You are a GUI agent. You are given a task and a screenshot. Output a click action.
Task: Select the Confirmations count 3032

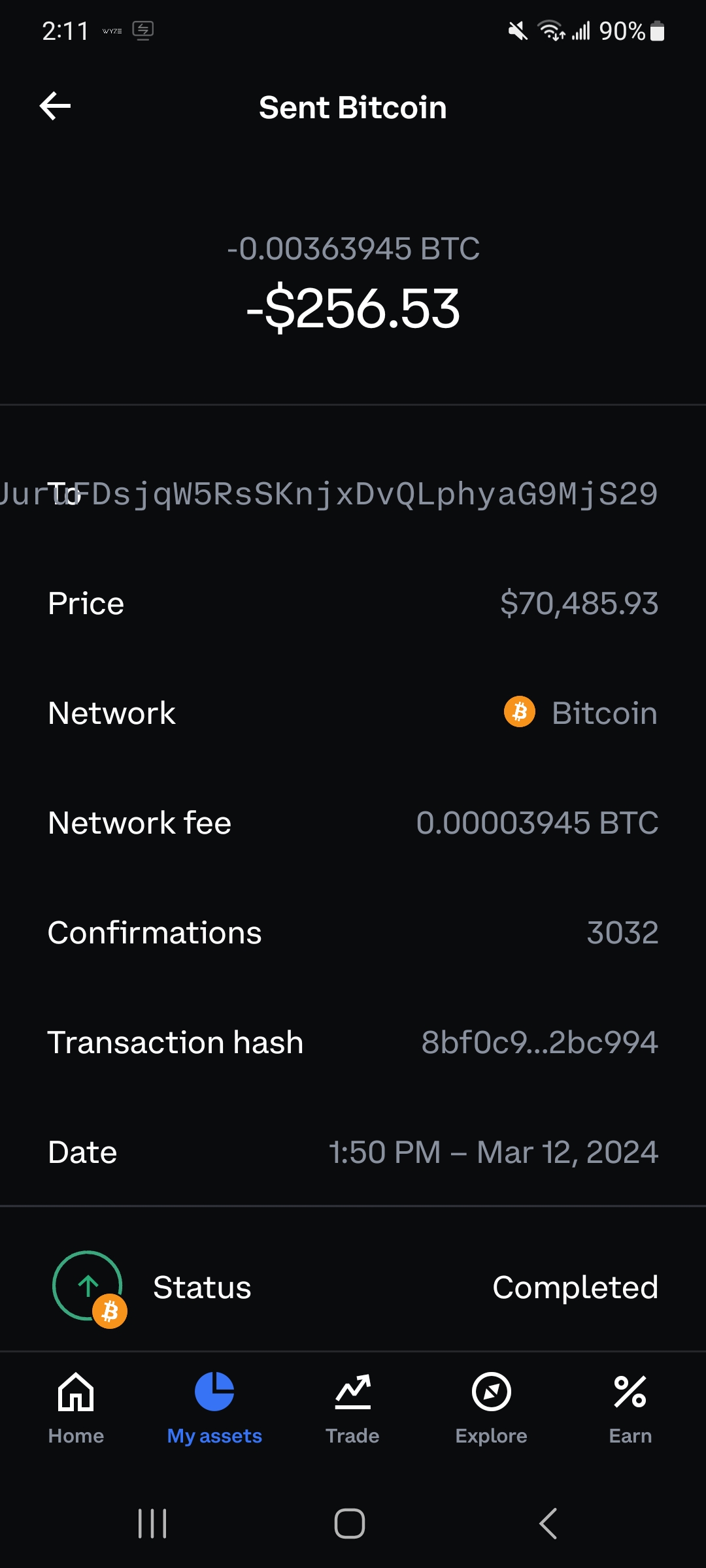pos(622,932)
